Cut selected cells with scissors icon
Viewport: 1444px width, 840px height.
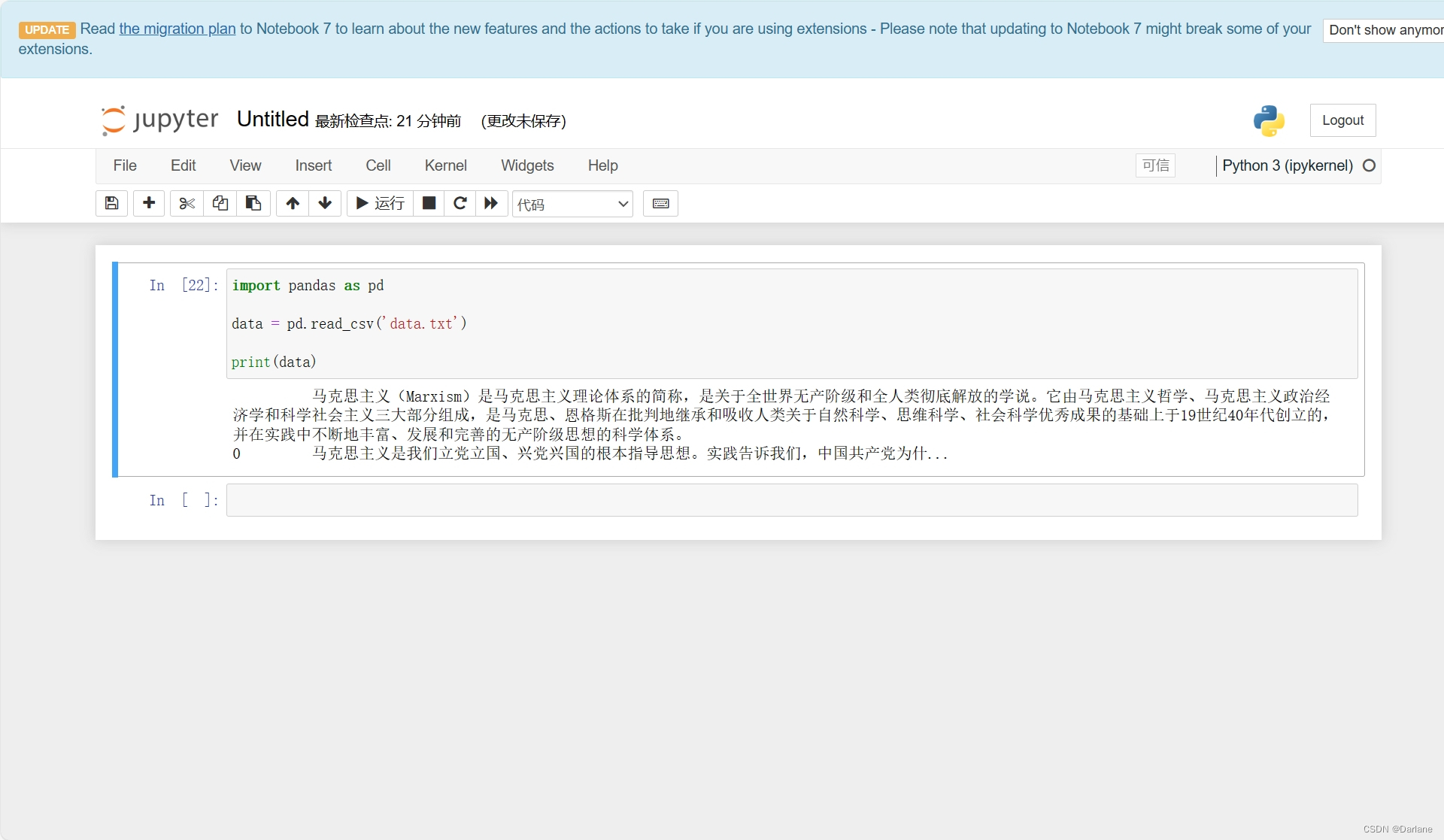pos(187,203)
